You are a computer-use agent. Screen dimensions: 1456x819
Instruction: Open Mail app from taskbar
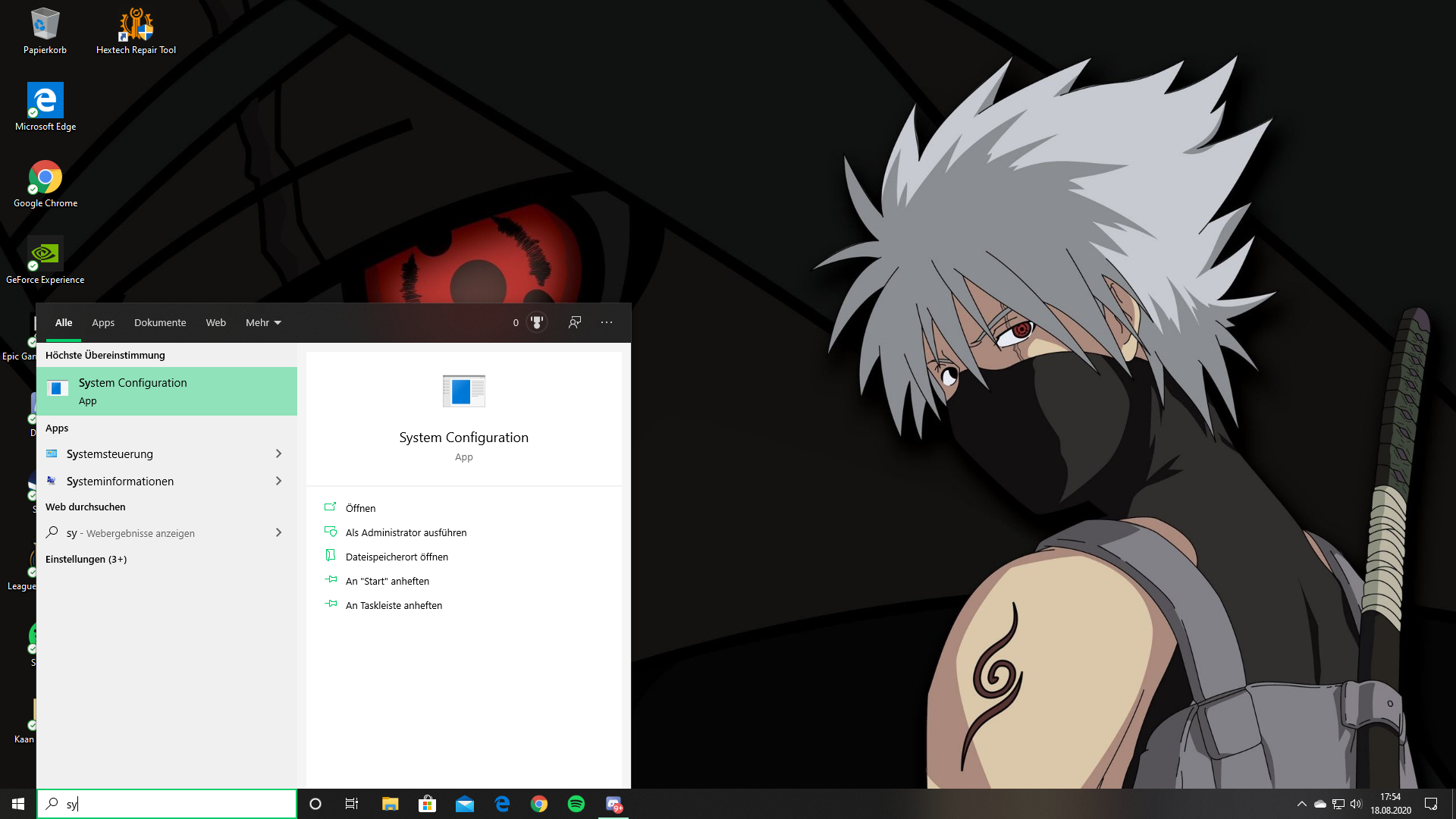(x=464, y=804)
